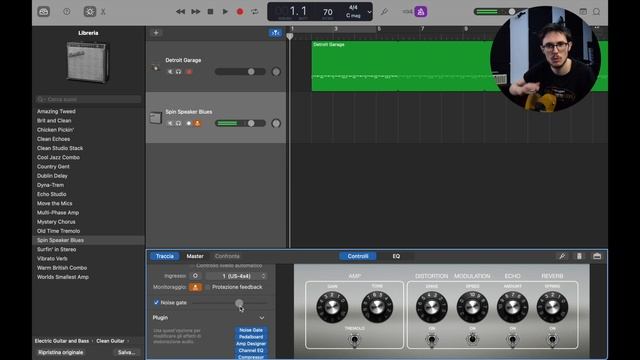640x360 pixels.
Task: Click the library search field
Action: [x=89, y=100]
